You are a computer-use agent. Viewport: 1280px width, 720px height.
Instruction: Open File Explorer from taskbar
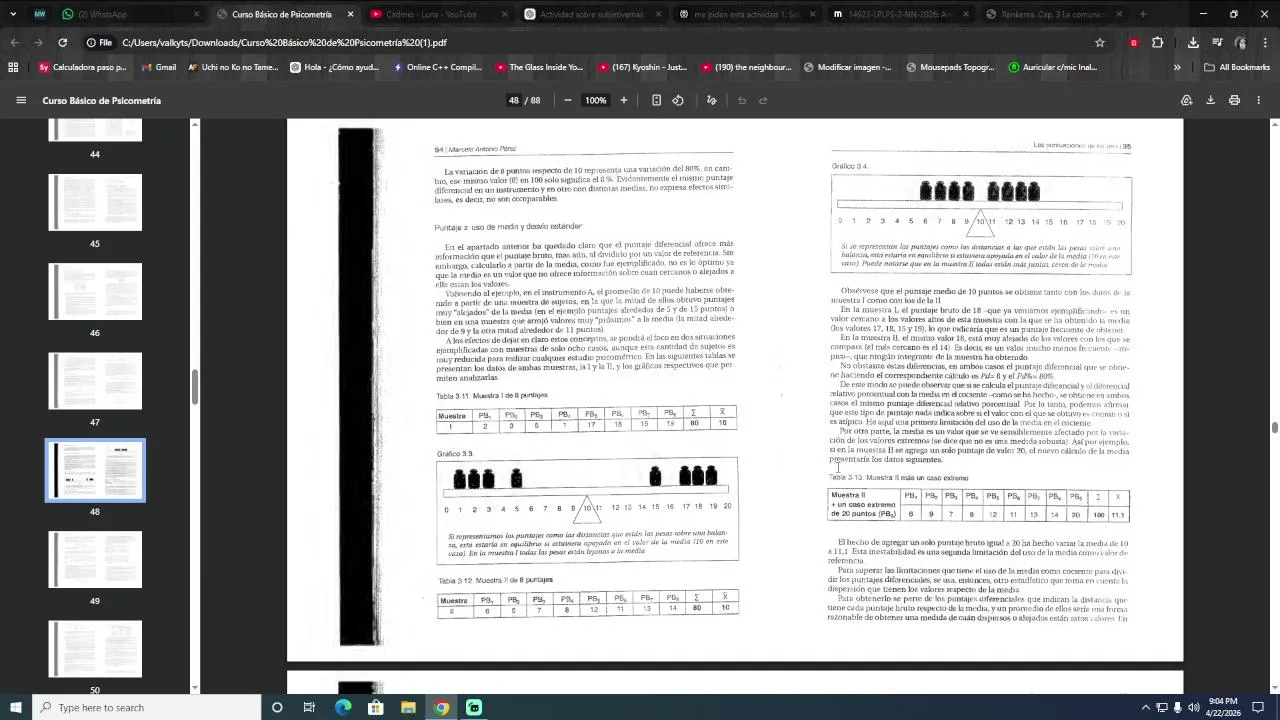pos(408,707)
